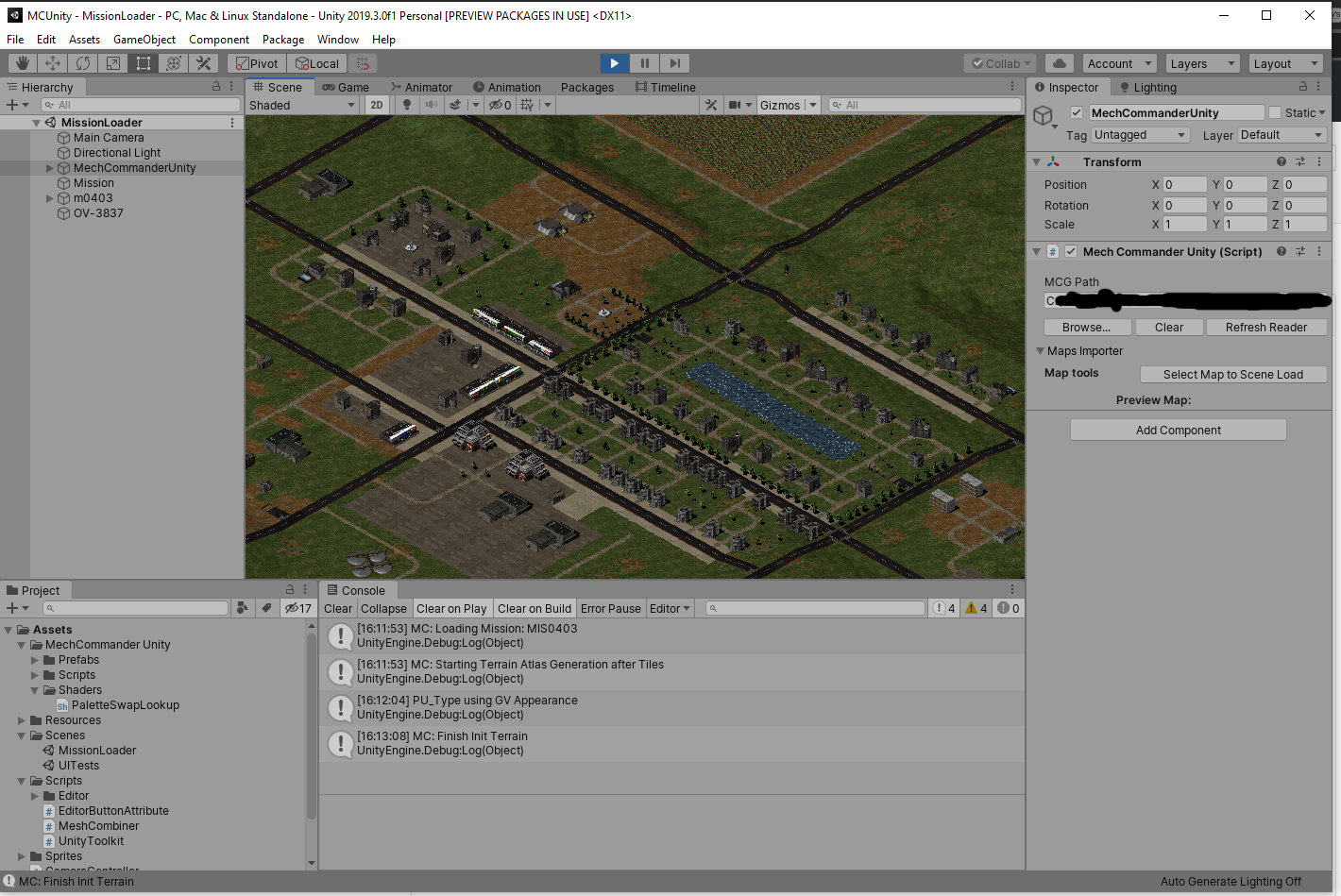The height and width of the screenshot is (896, 1341).
Task: Open the Component menu
Action: (219, 40)
